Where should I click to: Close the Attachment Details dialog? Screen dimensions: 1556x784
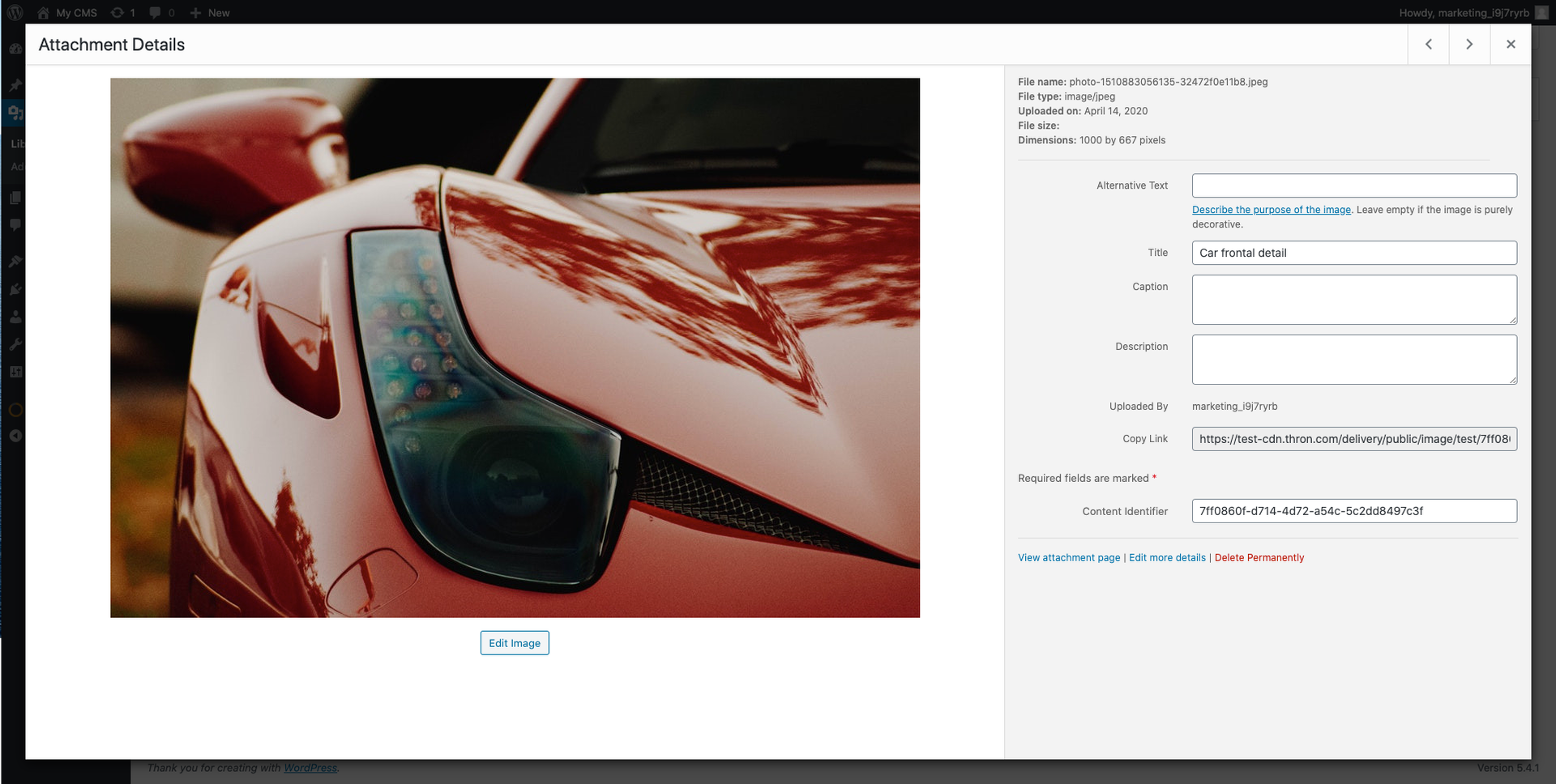coord(1511,45)
